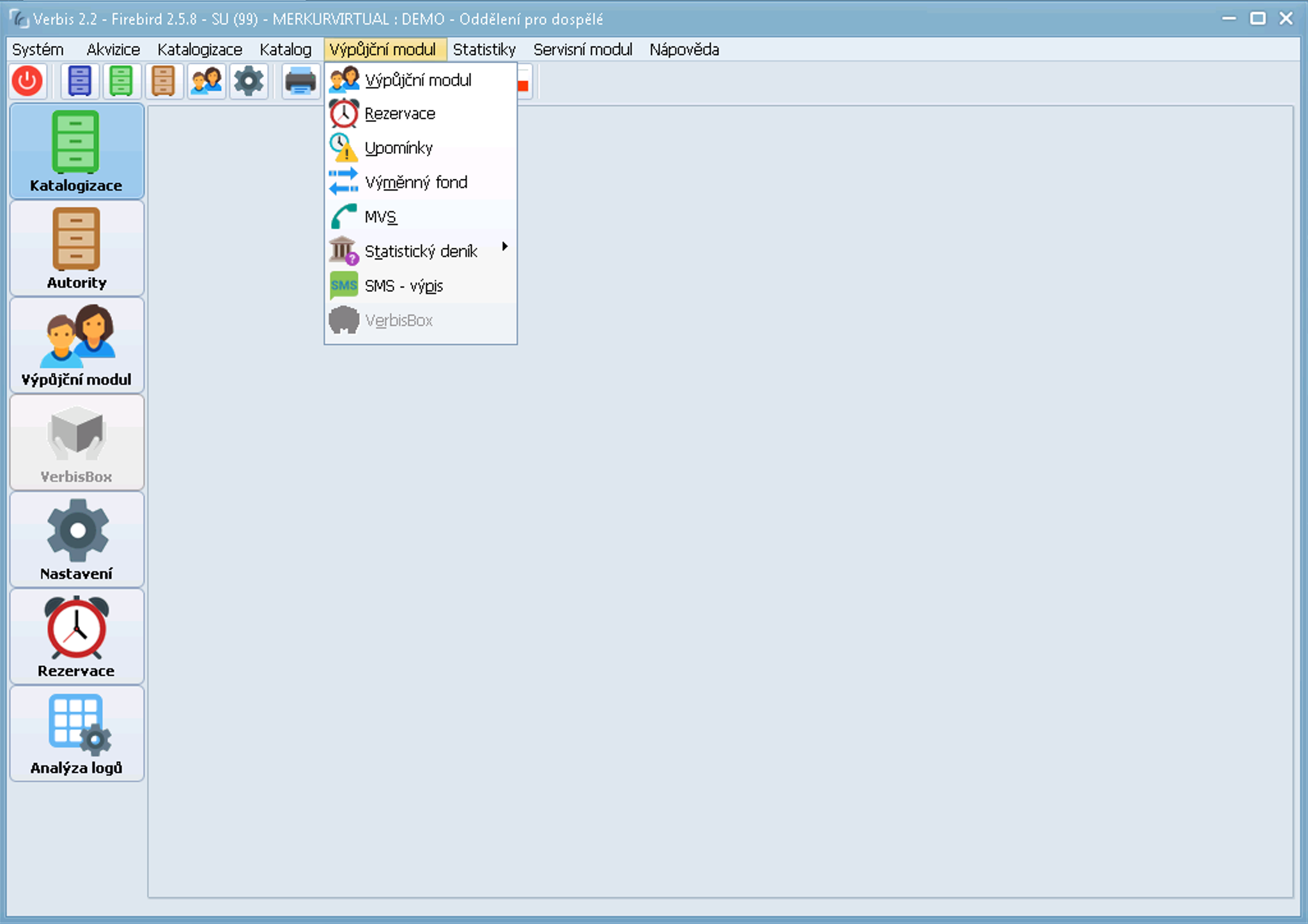
Task: Choose Výpůjční modul entry in the dropdown
Action: pyautogui.click(x=421, y=80)
